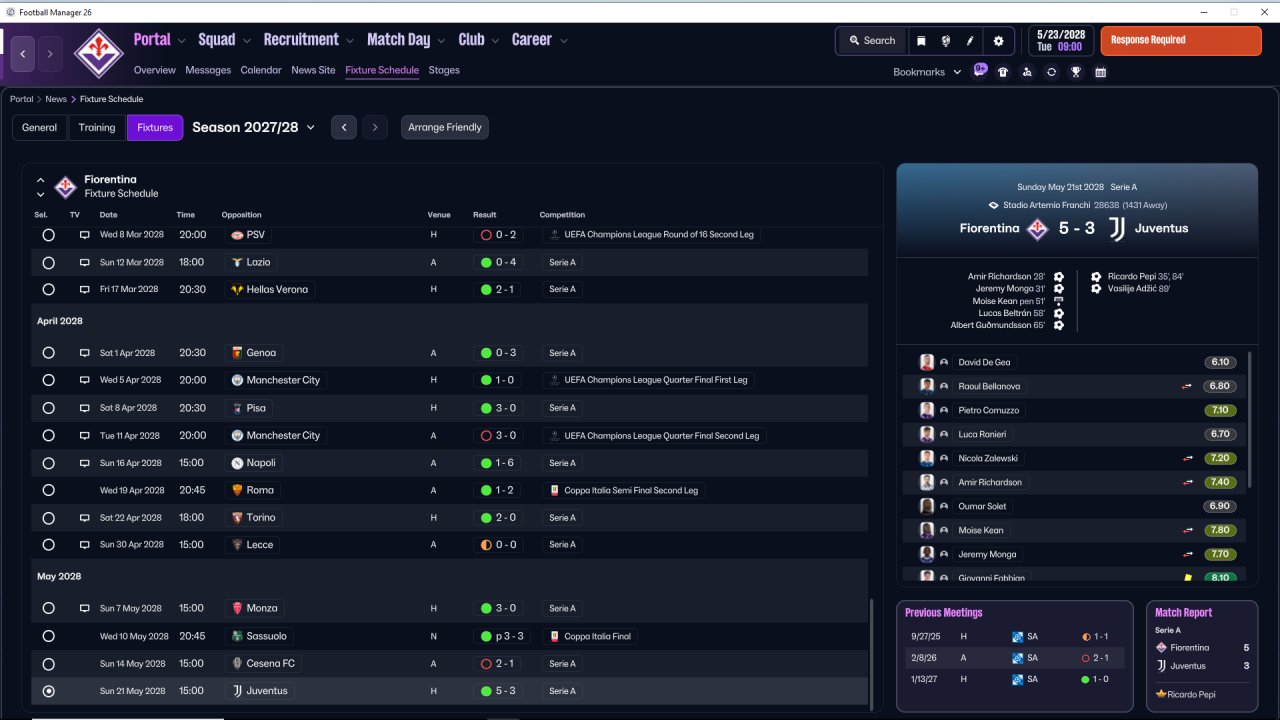Click the TV icon in the Lazio row
This screenshot has width=1280, height=720.
coord(85,262)
